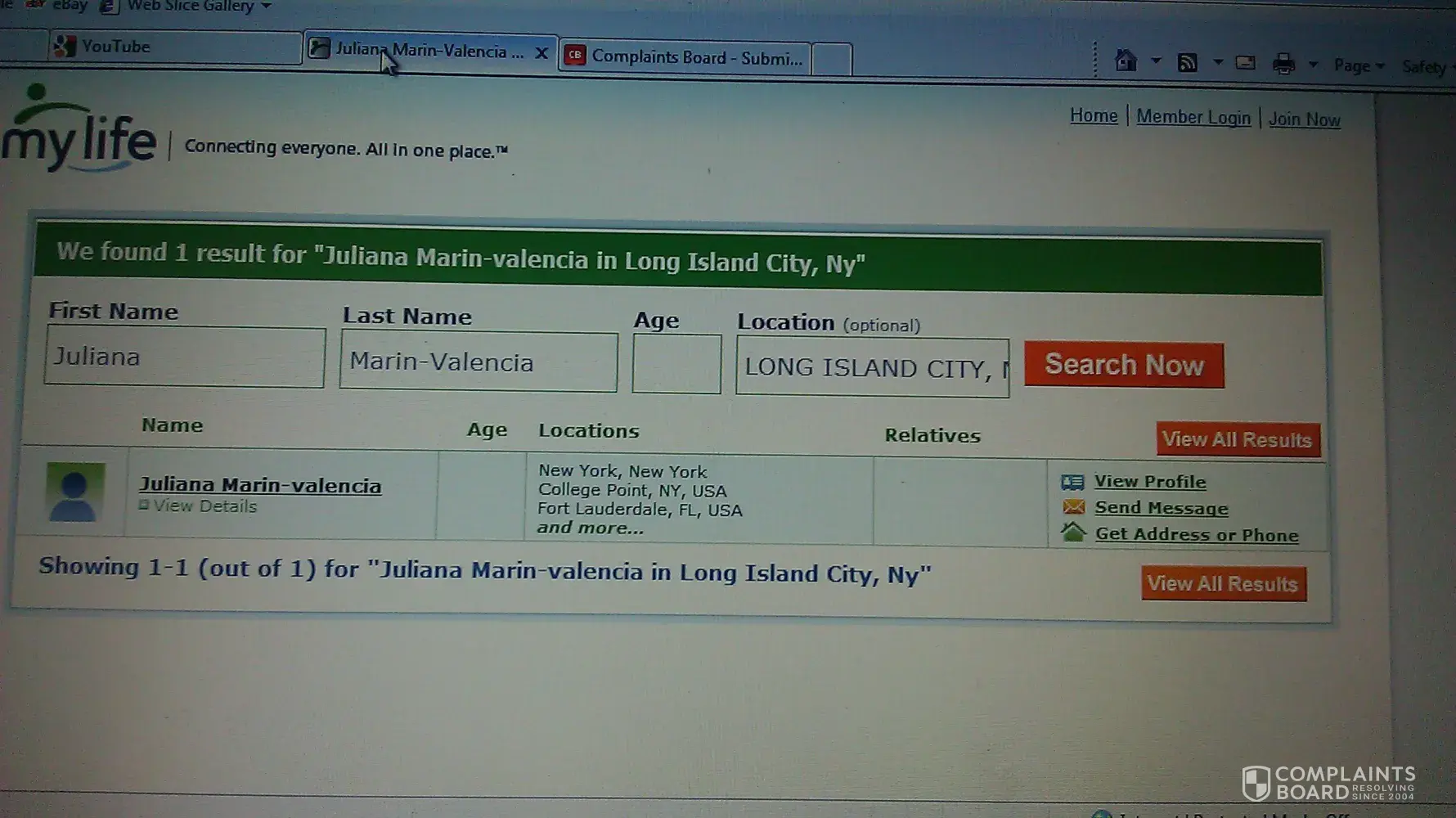This screenshot has width=1456, height=818.
Task: Click the Get Address or Phone link
Action: [x=1197, y=534]
